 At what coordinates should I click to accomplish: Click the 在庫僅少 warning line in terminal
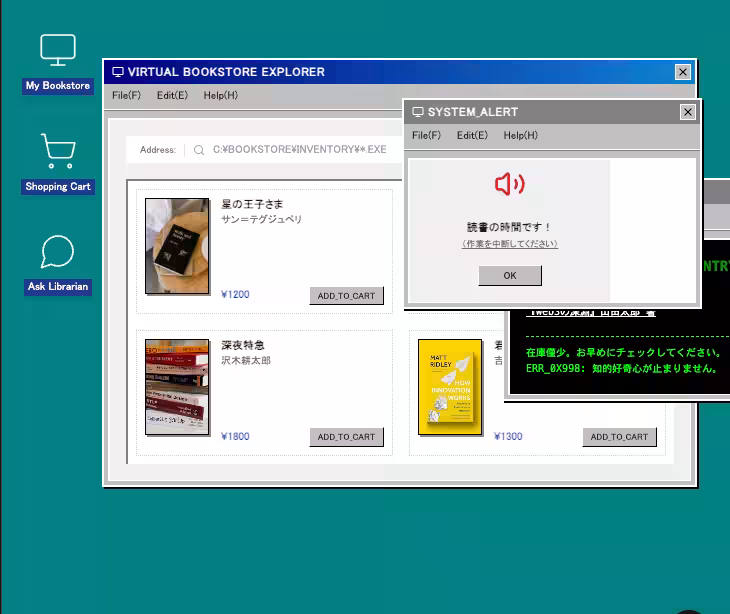point(624,352)
